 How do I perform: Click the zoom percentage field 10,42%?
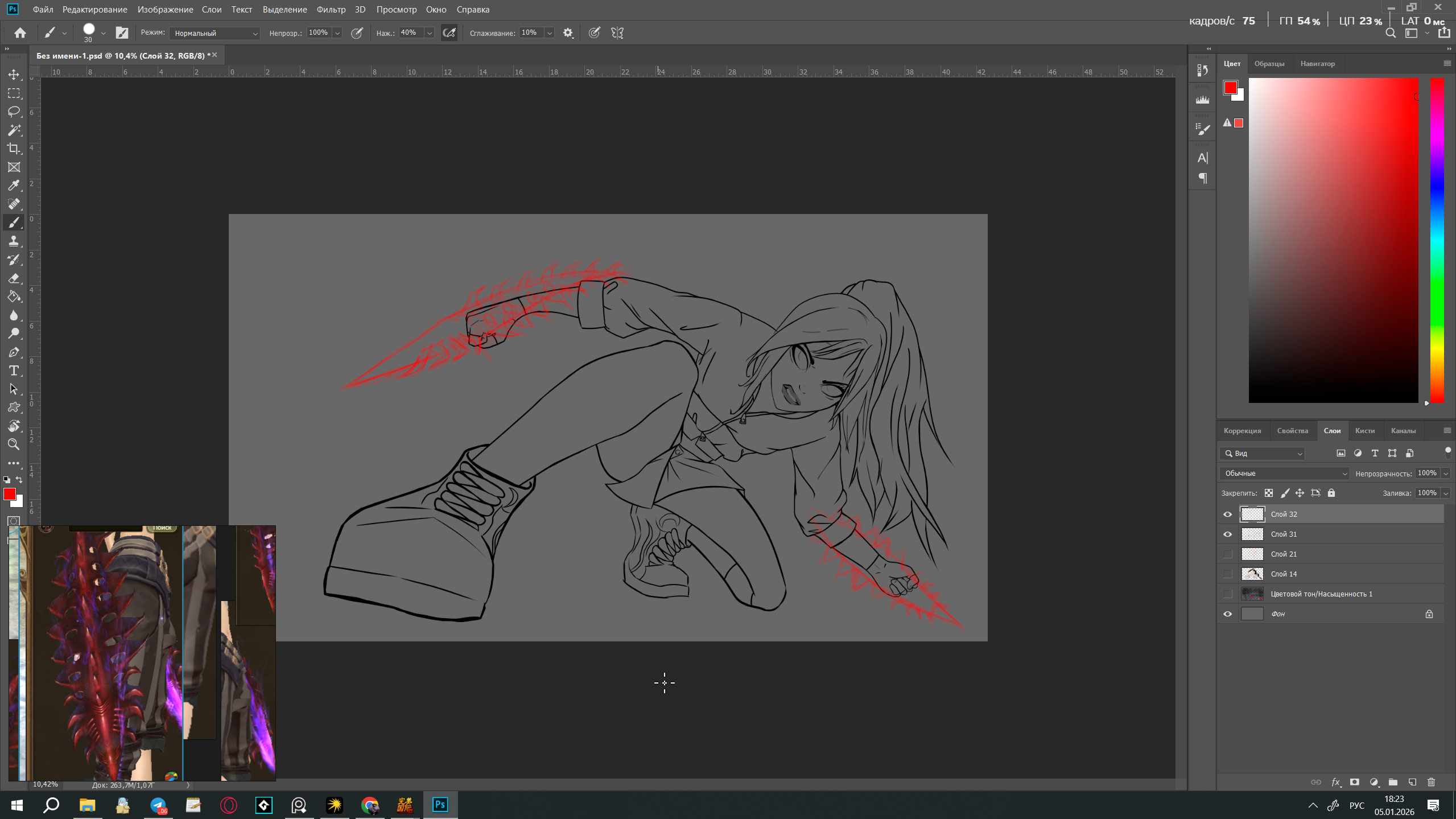tap(46, 784)
